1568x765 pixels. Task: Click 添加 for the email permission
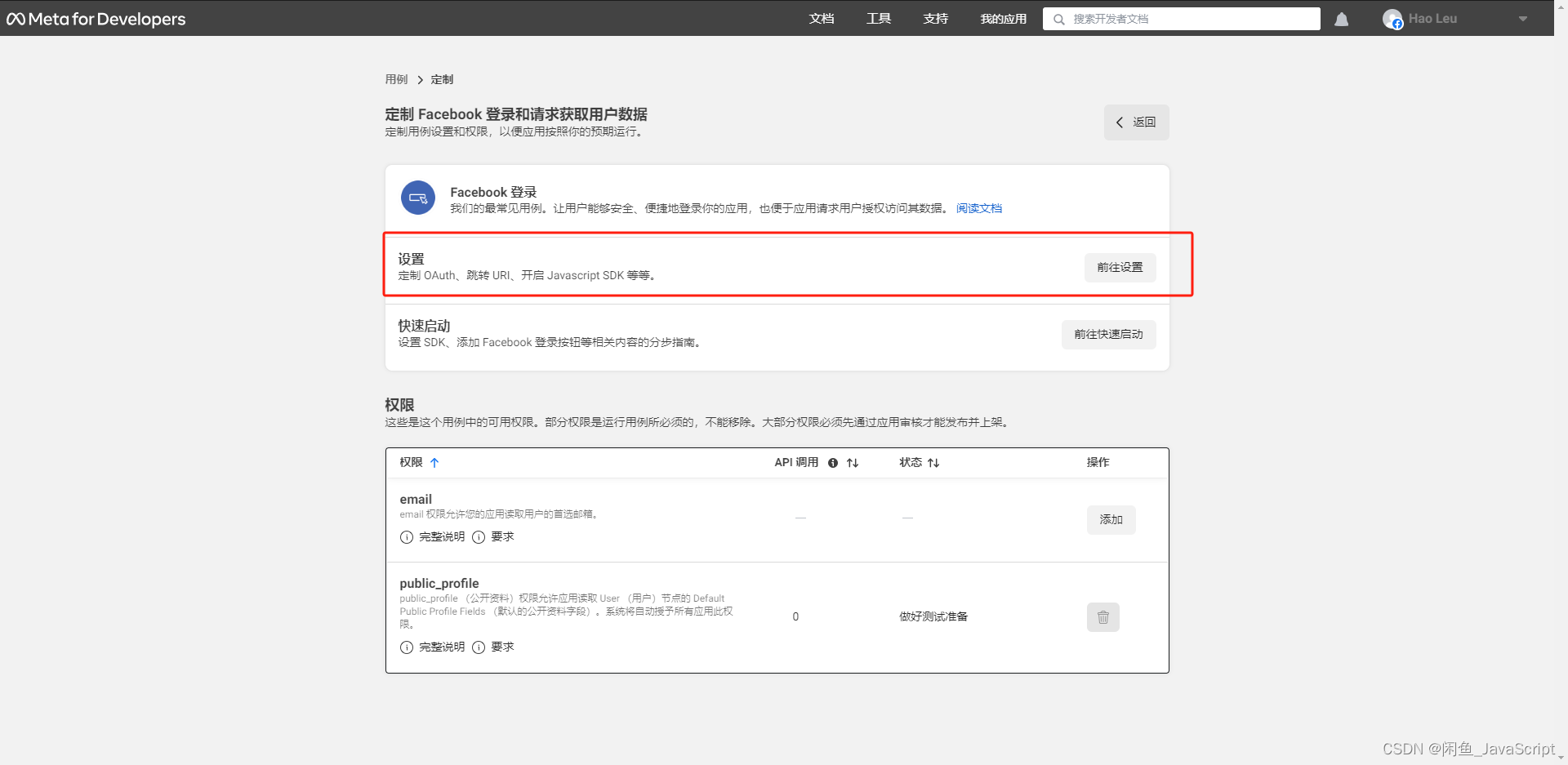(1111, 520)
